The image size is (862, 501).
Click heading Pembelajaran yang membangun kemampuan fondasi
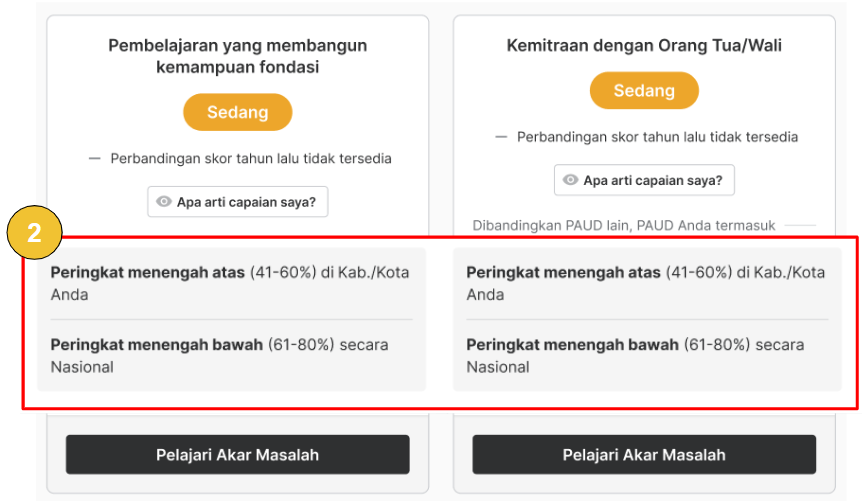click(x=237, y=56)
